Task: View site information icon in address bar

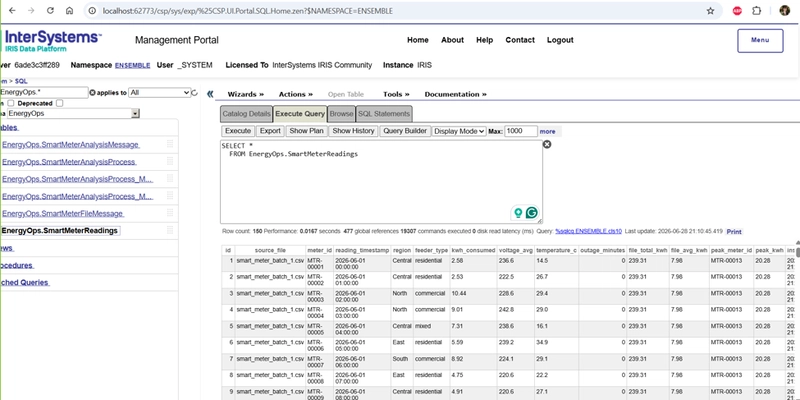Action: (92, 11)
